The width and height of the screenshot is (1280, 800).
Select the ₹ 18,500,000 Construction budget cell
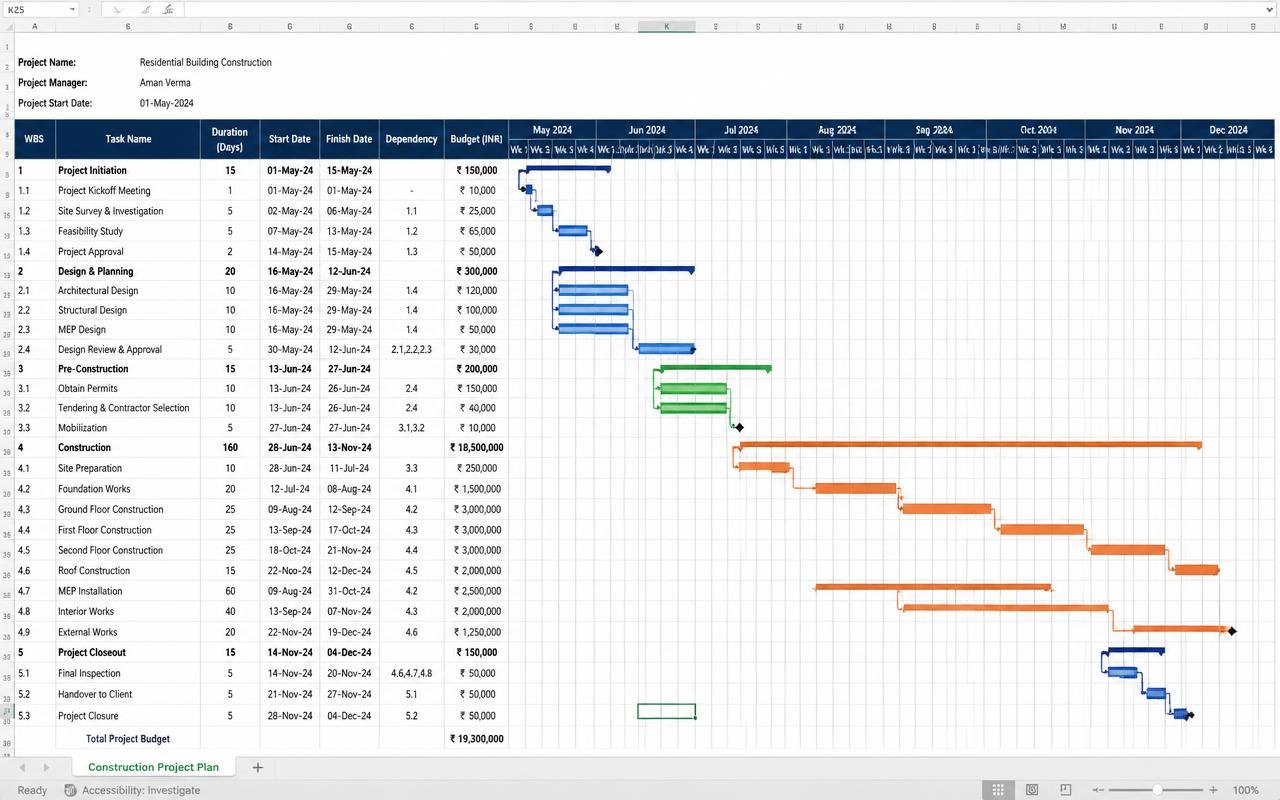pyautogui.click(x=476, y=448)
